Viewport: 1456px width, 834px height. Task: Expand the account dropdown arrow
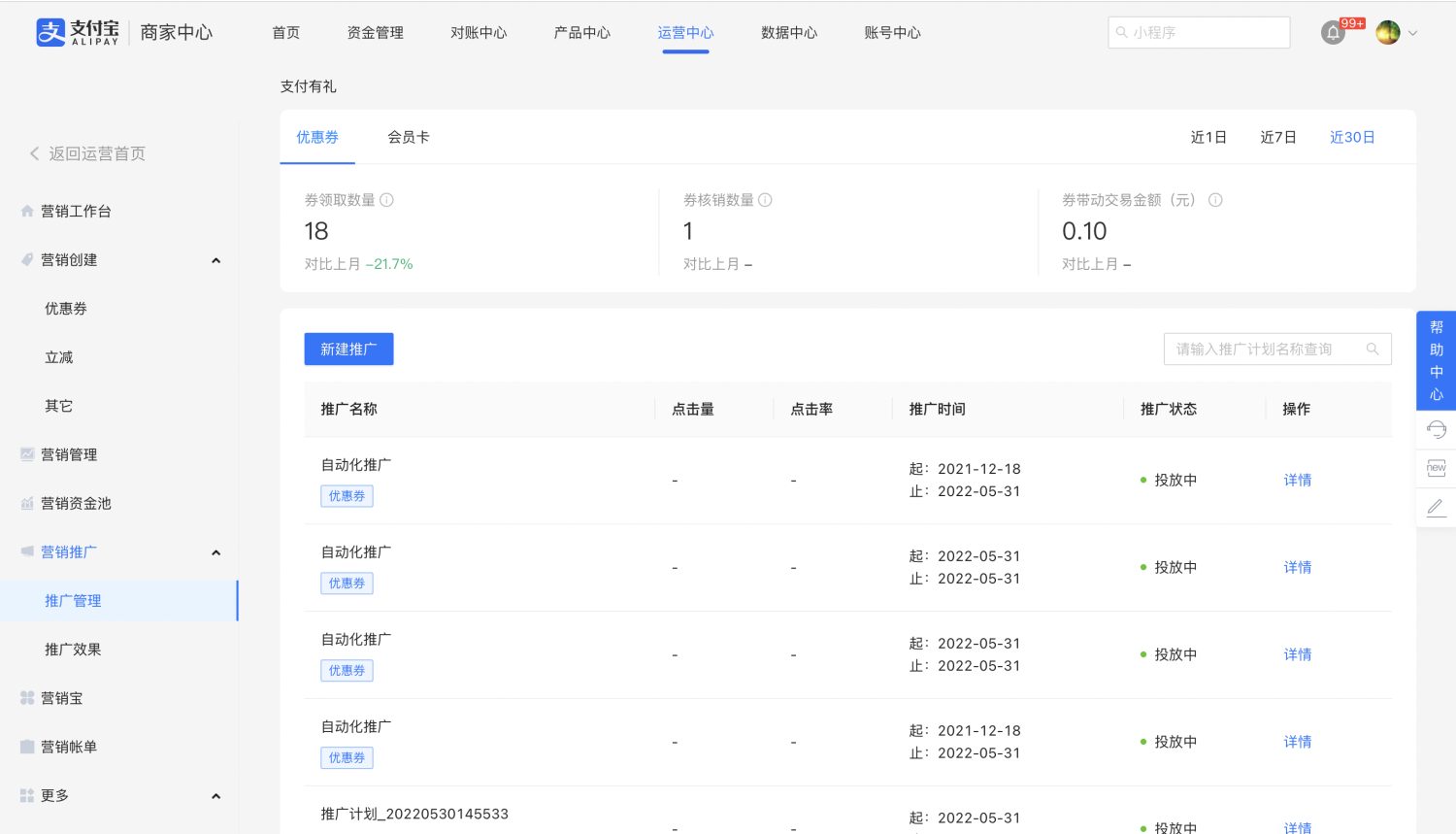[x=1413, y=33]
